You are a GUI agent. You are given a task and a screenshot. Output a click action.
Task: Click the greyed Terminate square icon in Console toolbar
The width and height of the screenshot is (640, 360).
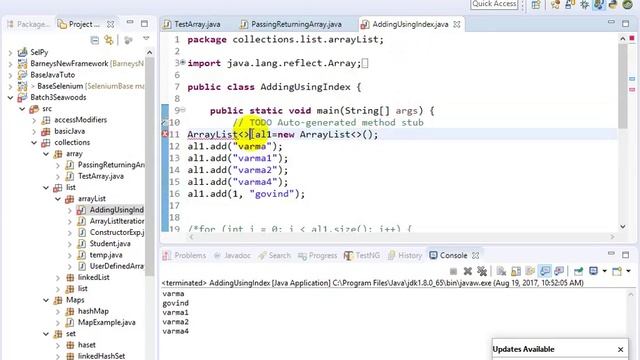click(x=453, y=271)
